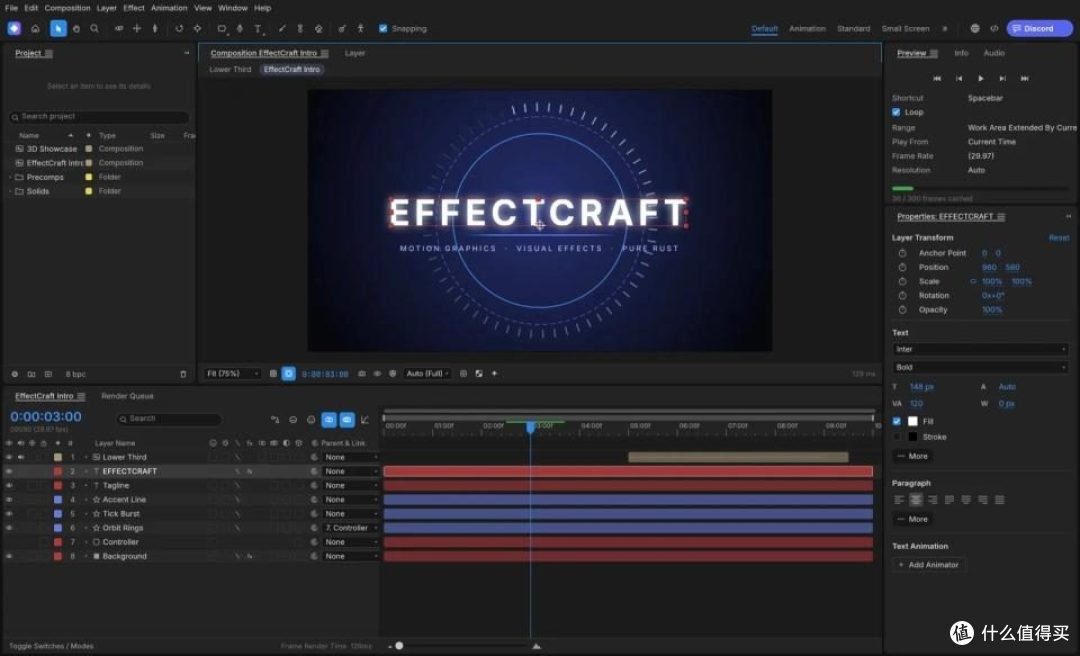Image resolution: width=1080 pixels, height=656 pixels.
Task: Select the Pen tool
Action: pyautogui.click(x=240, y=29)
